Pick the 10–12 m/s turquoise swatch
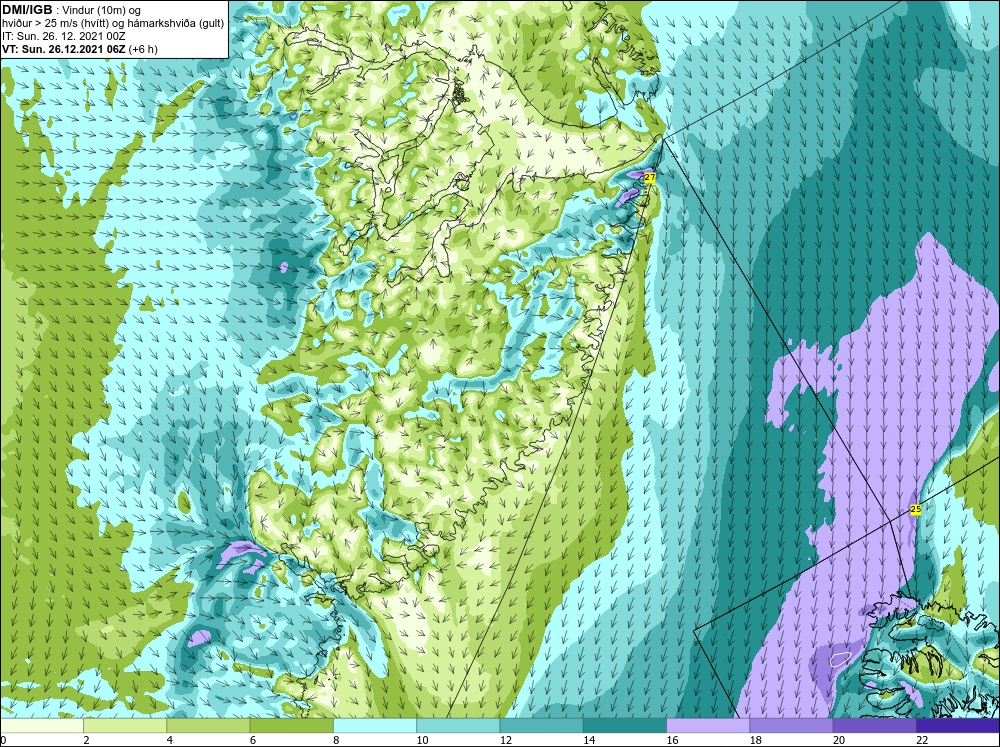Image resolution: width=1000 pixels, height=747 pixels. pyautogui.click(x=458, y=726)
